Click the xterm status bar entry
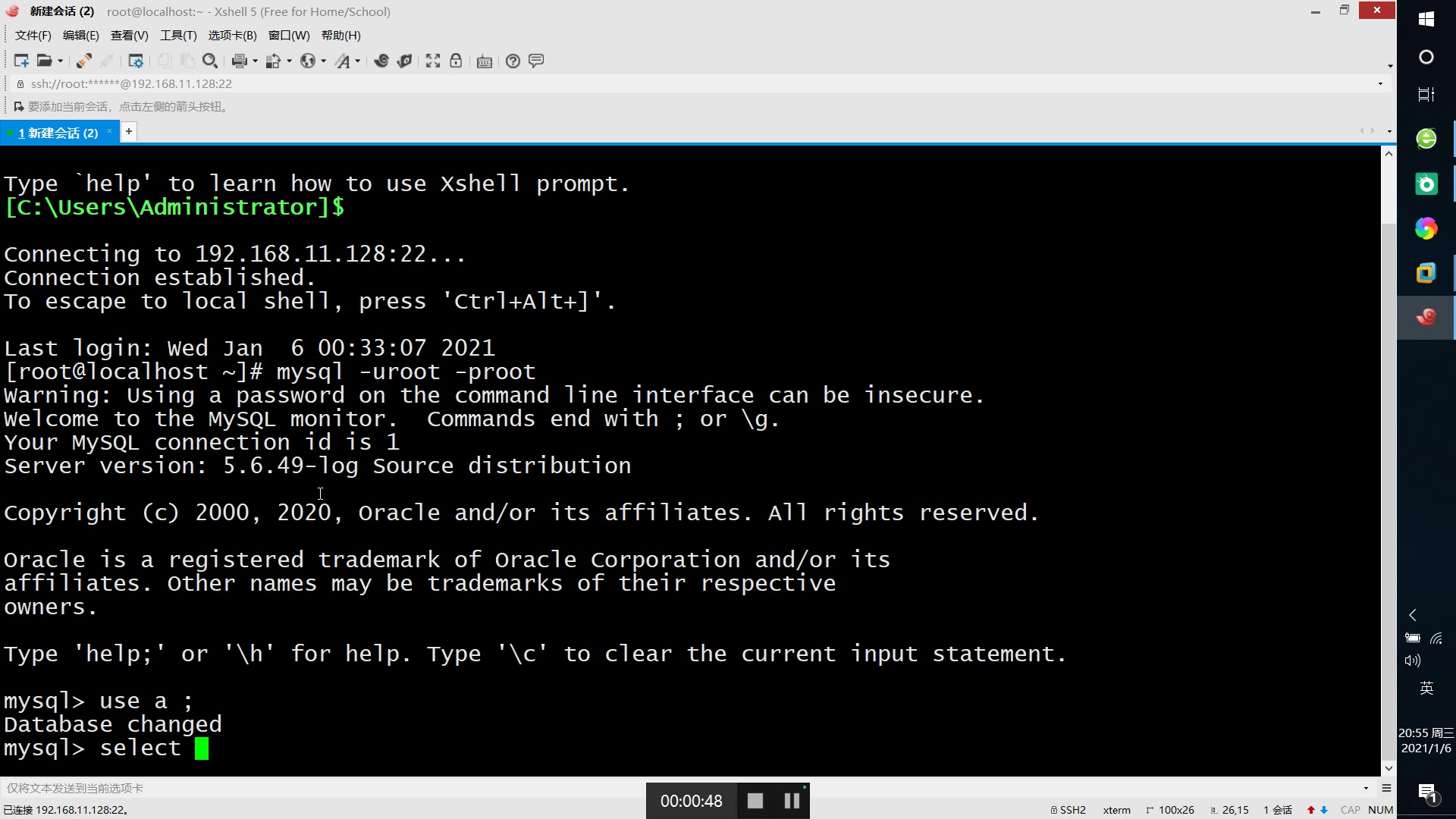Screen dimensions: 1456x819 click(x=1116, y=810)
